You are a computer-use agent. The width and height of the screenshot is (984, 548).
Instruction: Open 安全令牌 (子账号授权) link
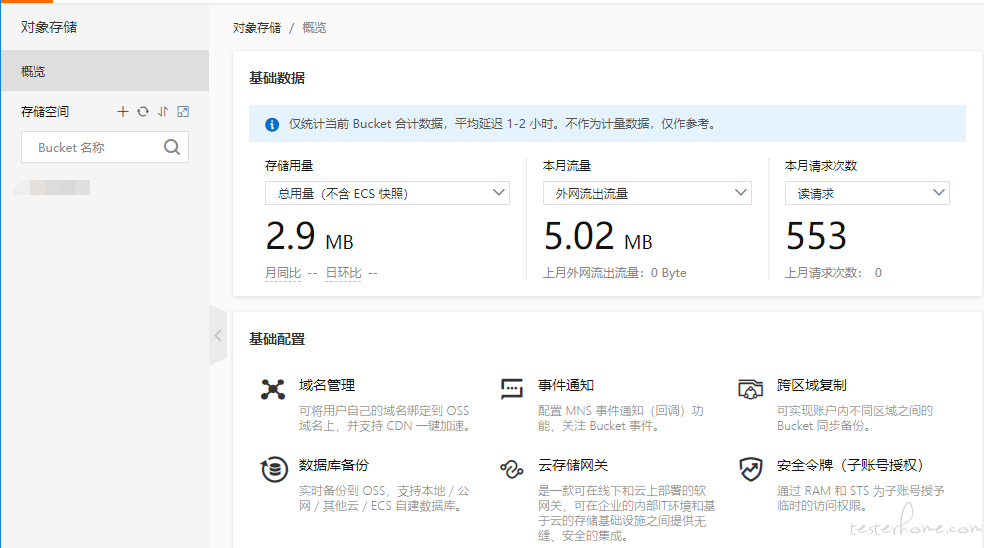coord(851,465)
